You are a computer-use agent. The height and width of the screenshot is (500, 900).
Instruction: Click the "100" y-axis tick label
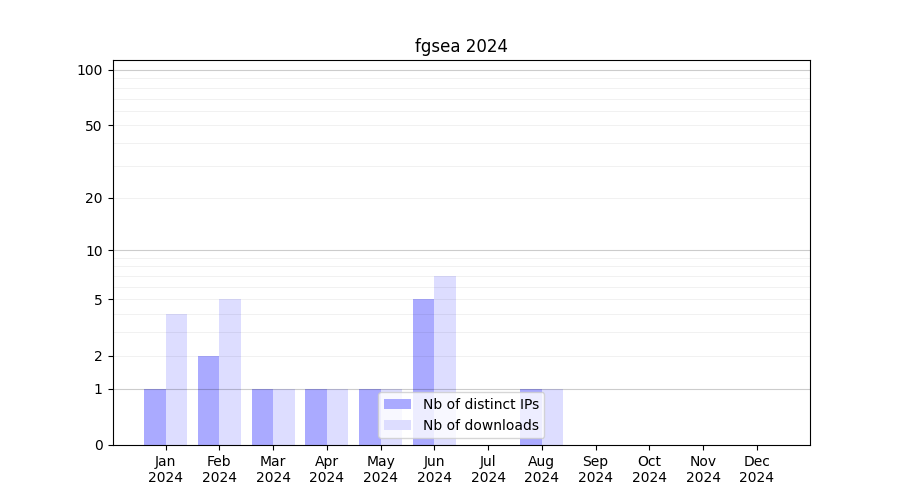pos(90,70)
